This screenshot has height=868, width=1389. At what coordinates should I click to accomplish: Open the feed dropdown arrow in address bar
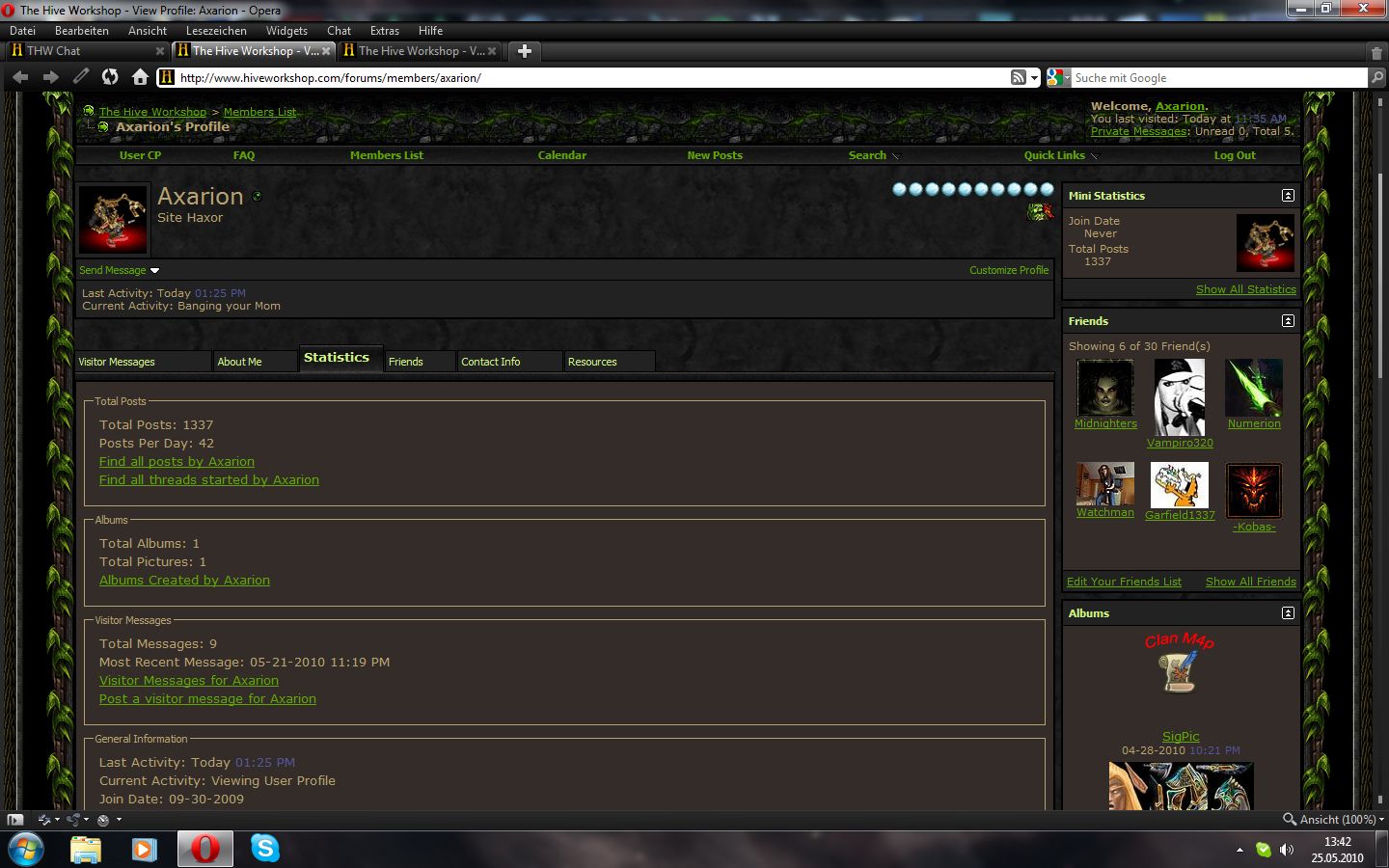(1034, 78)
